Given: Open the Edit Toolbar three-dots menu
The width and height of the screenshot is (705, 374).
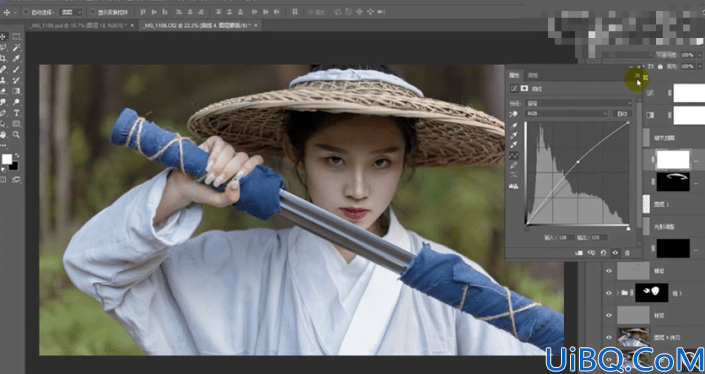Looking at the screenshot, I should click(3, 145).
